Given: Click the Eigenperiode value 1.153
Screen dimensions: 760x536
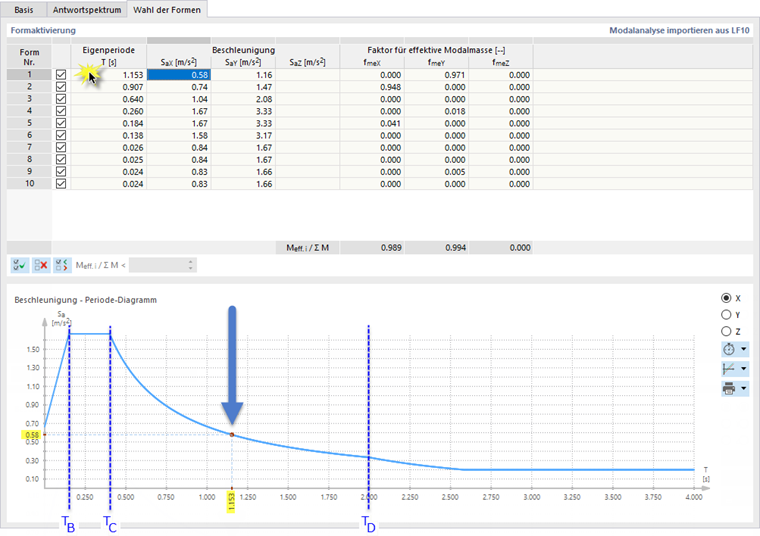Looking at the screenshot, I should point(133,75).
